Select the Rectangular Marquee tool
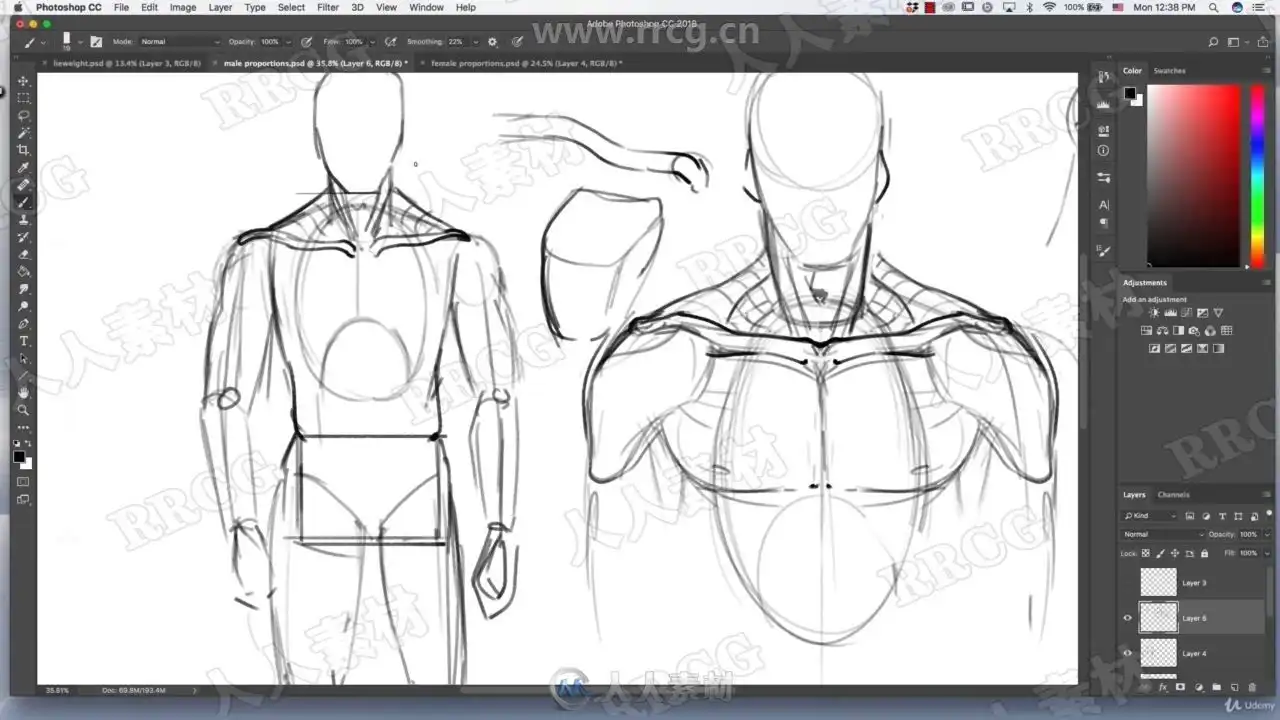The height and width of the screenshot is (720, 1280). (x=23, y=98)
